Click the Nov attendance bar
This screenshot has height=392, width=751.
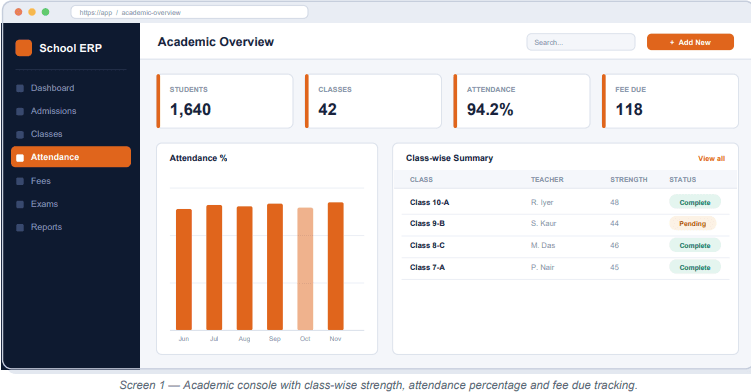click(335, 266)
